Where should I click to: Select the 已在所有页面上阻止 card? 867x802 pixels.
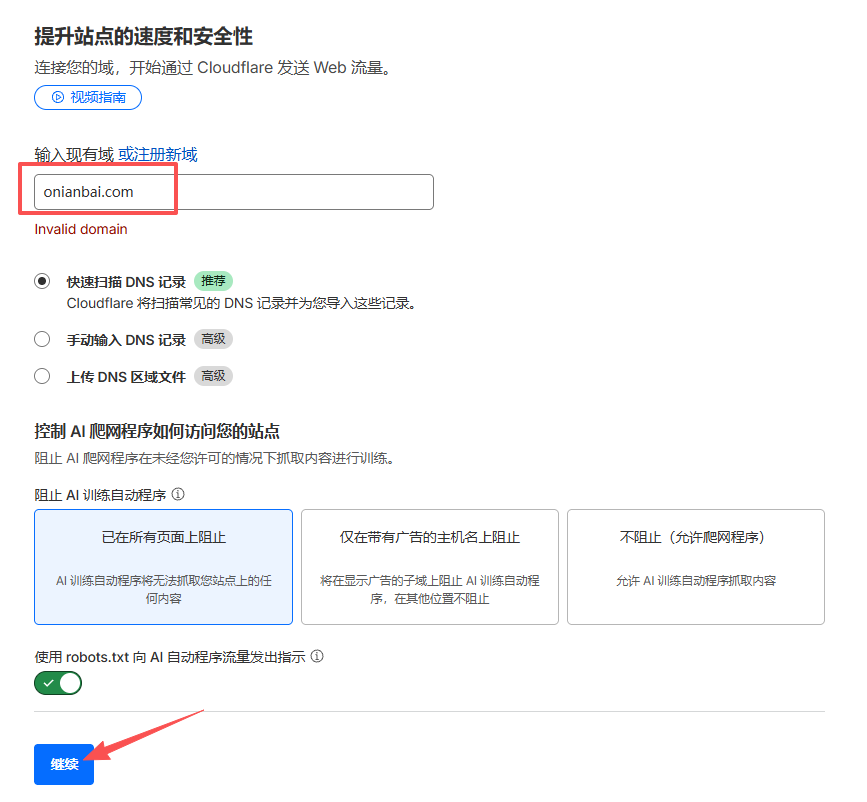pos(163,567)
